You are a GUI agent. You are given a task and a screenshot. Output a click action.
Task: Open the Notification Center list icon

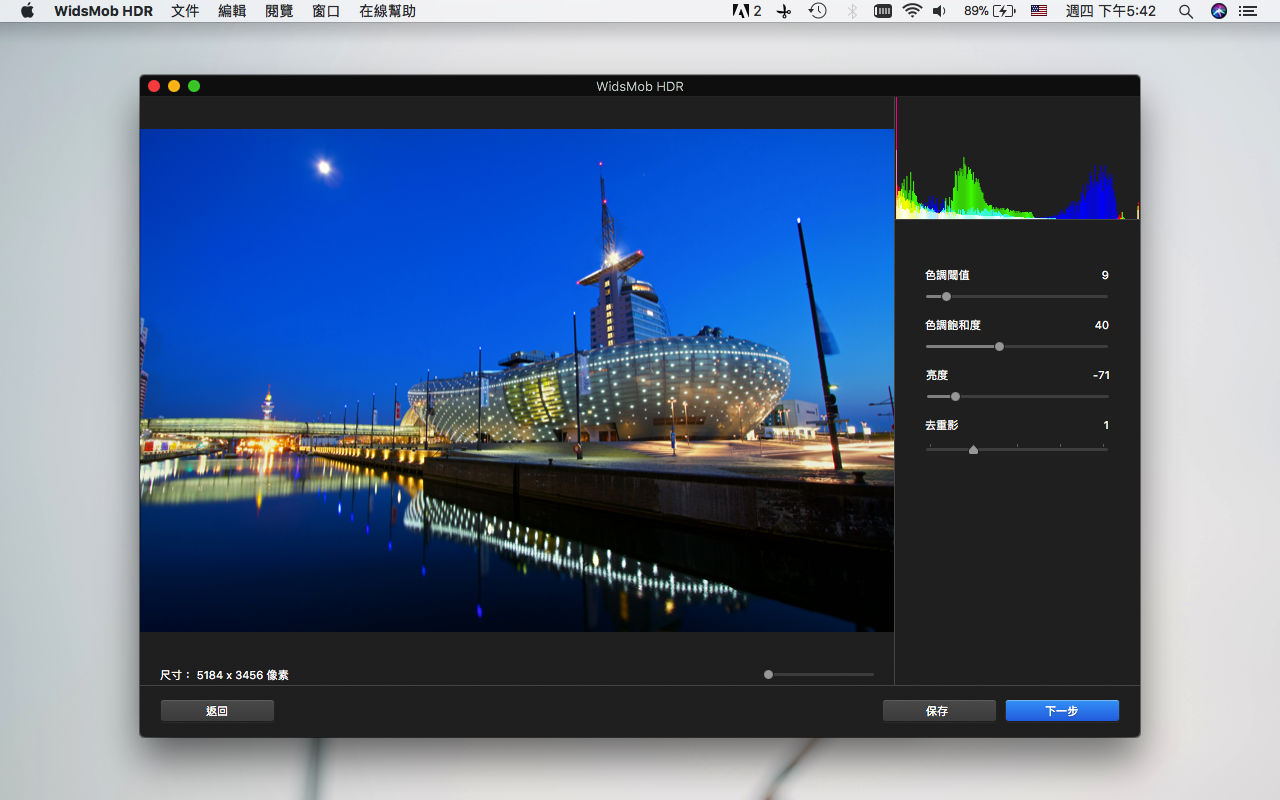(x=1247, y=11)
